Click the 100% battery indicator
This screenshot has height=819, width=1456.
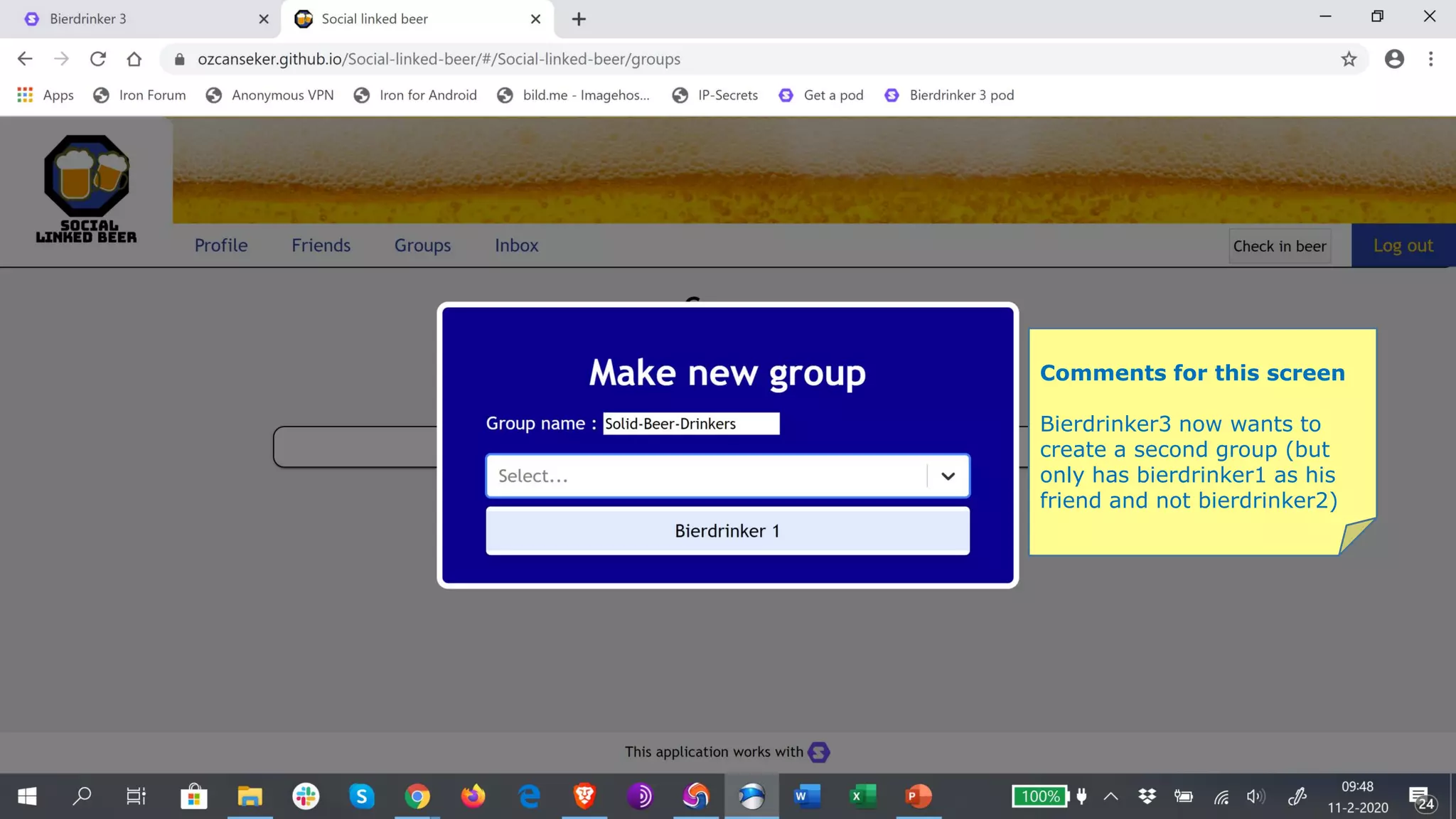1041,796
